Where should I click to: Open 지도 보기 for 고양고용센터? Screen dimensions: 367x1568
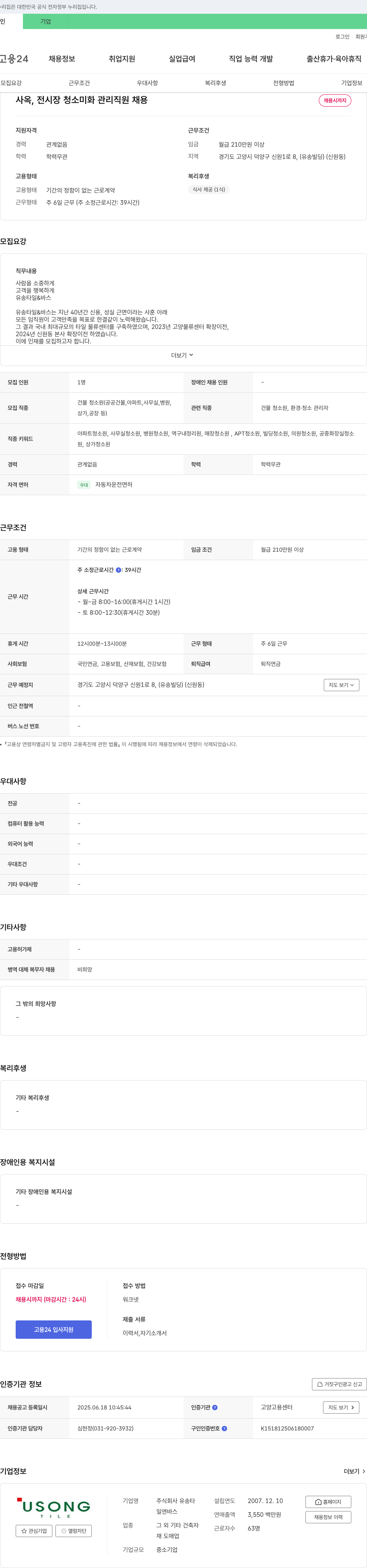coord(341,1407)
